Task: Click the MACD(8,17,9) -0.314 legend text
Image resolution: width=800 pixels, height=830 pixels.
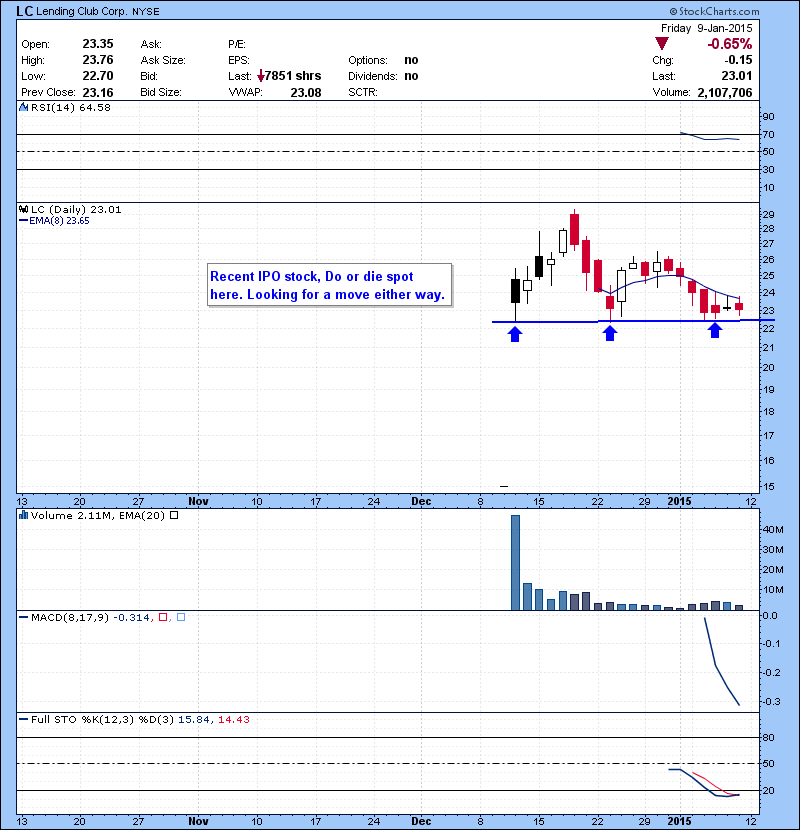Action: (x=93, y=618)
